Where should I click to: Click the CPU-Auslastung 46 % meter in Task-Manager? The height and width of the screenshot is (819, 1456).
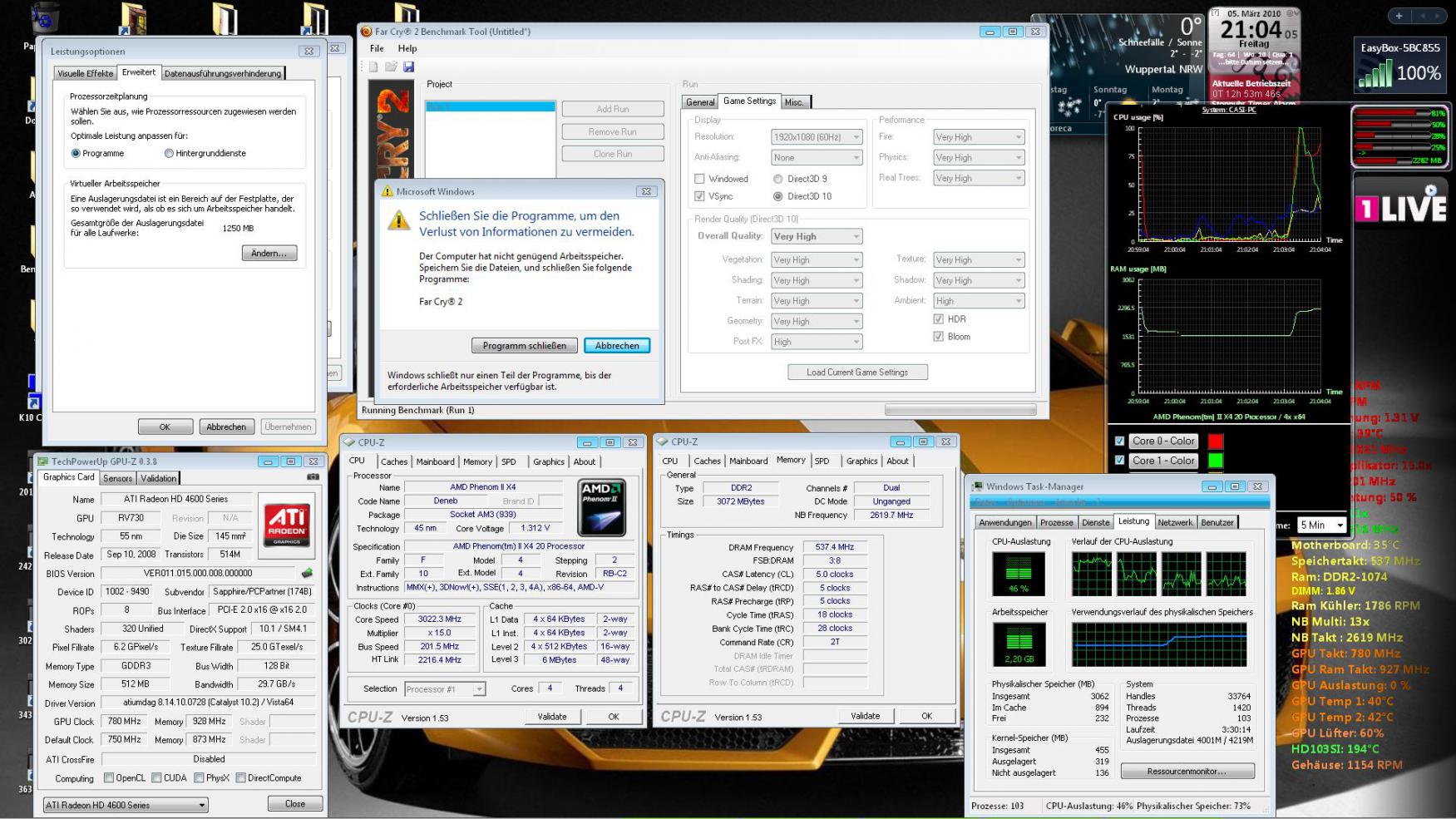coord(1018,574)
